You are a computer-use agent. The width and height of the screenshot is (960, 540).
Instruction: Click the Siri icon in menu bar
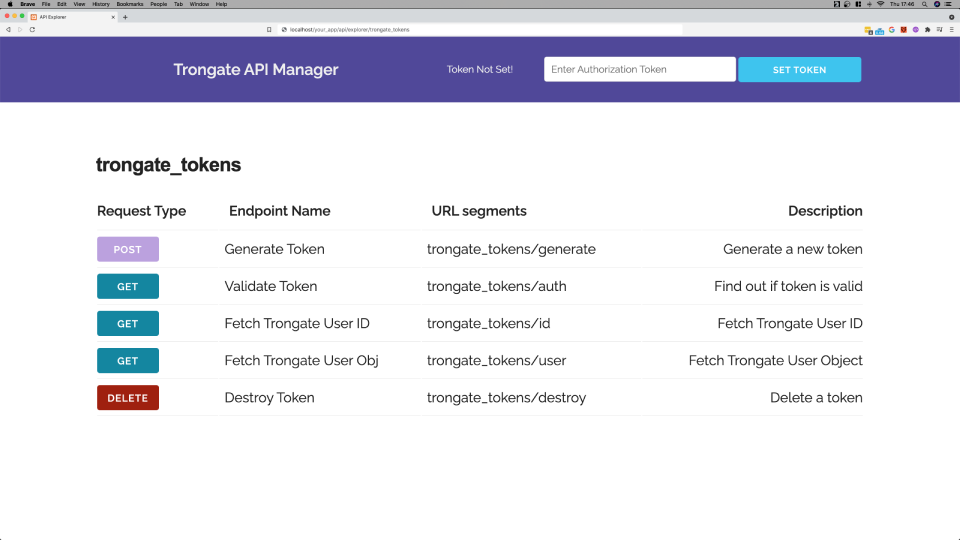(937, 4)
